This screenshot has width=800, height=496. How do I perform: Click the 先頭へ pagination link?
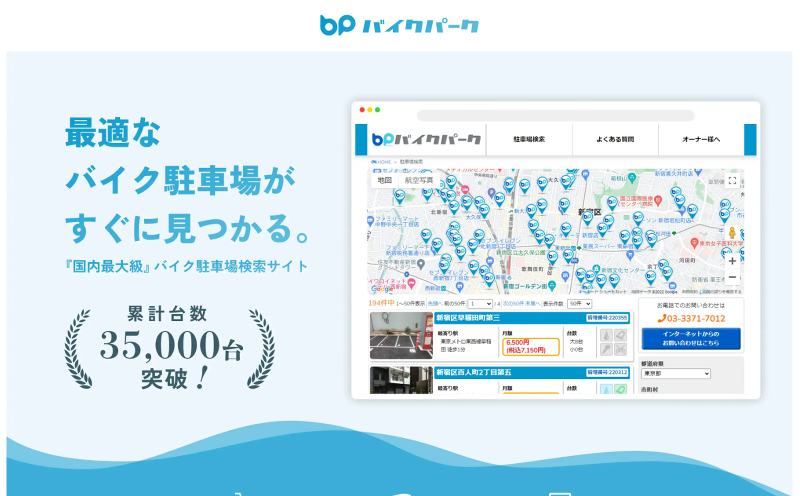pos(435,304)
